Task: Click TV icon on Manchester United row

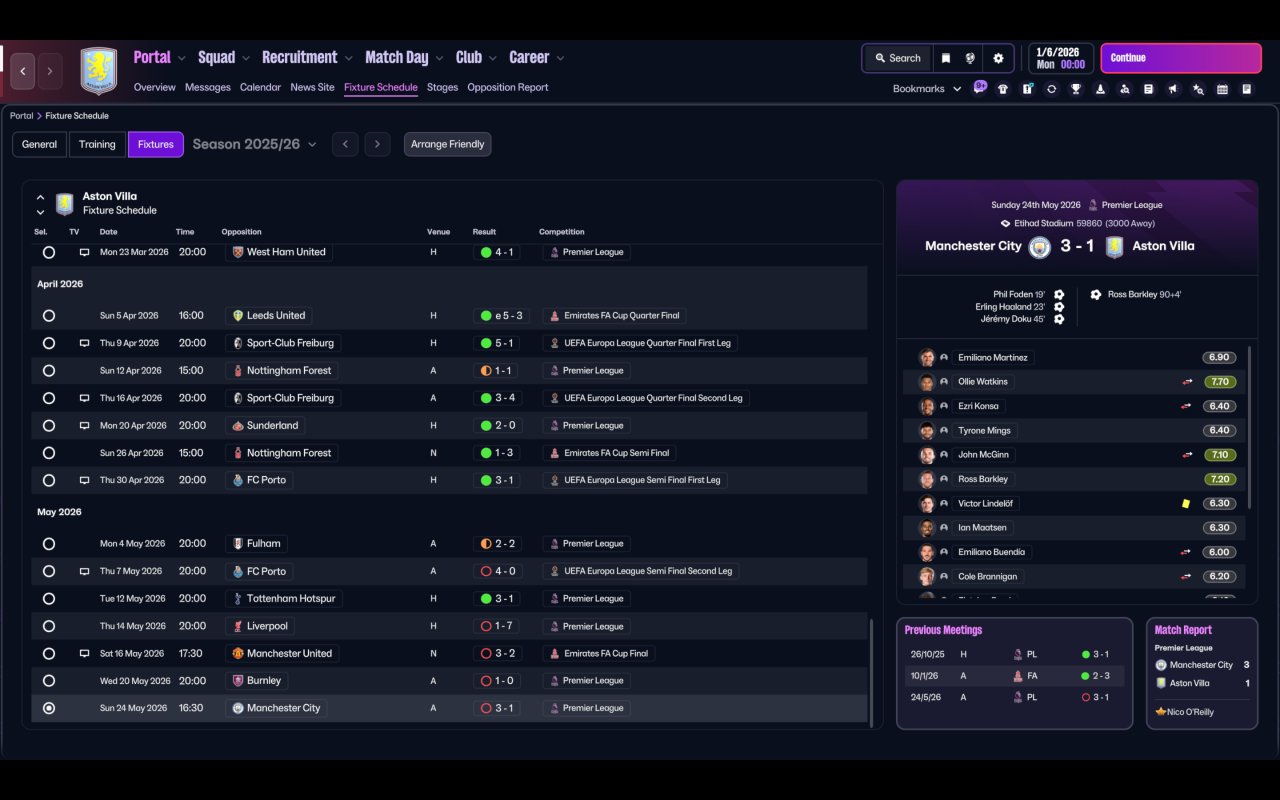Action: pos(85,653)
